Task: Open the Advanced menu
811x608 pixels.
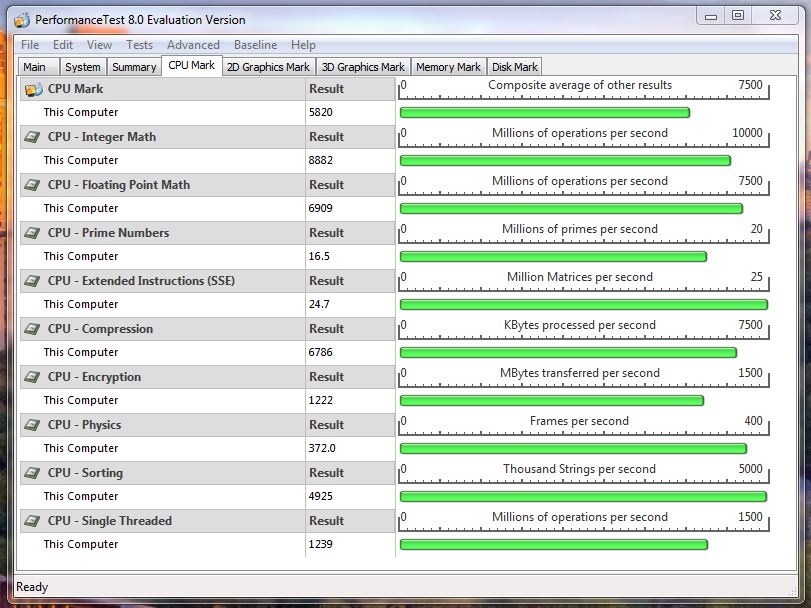Action: point(193,45)
